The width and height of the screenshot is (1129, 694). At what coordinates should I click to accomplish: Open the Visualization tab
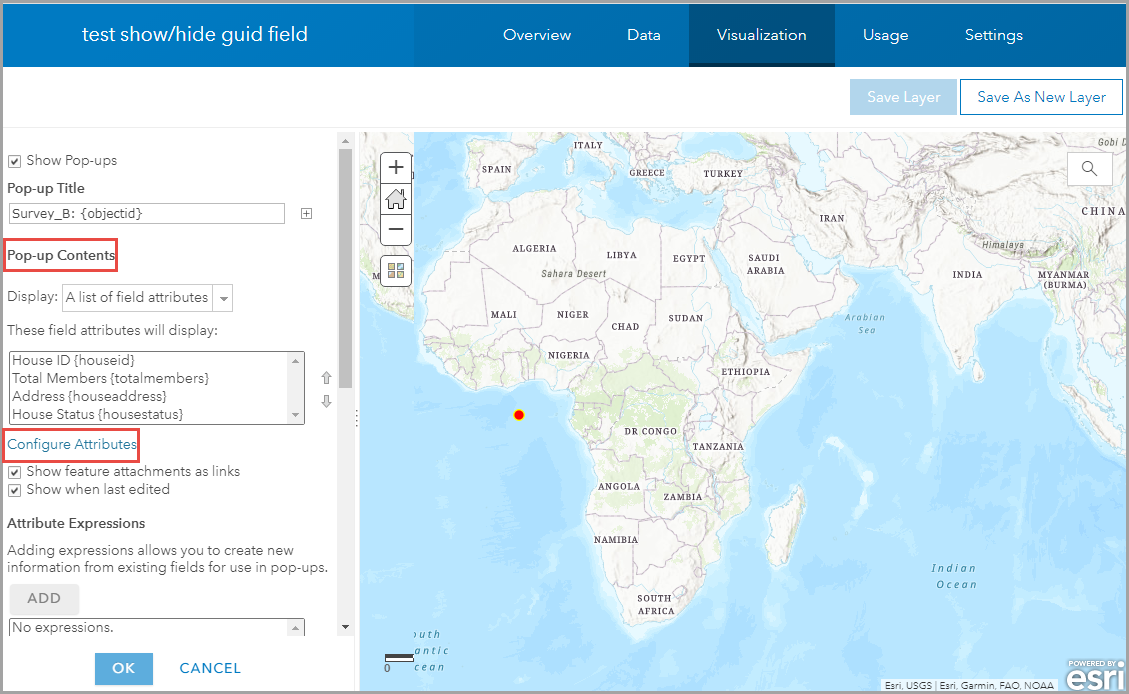[x=762, y=35]
